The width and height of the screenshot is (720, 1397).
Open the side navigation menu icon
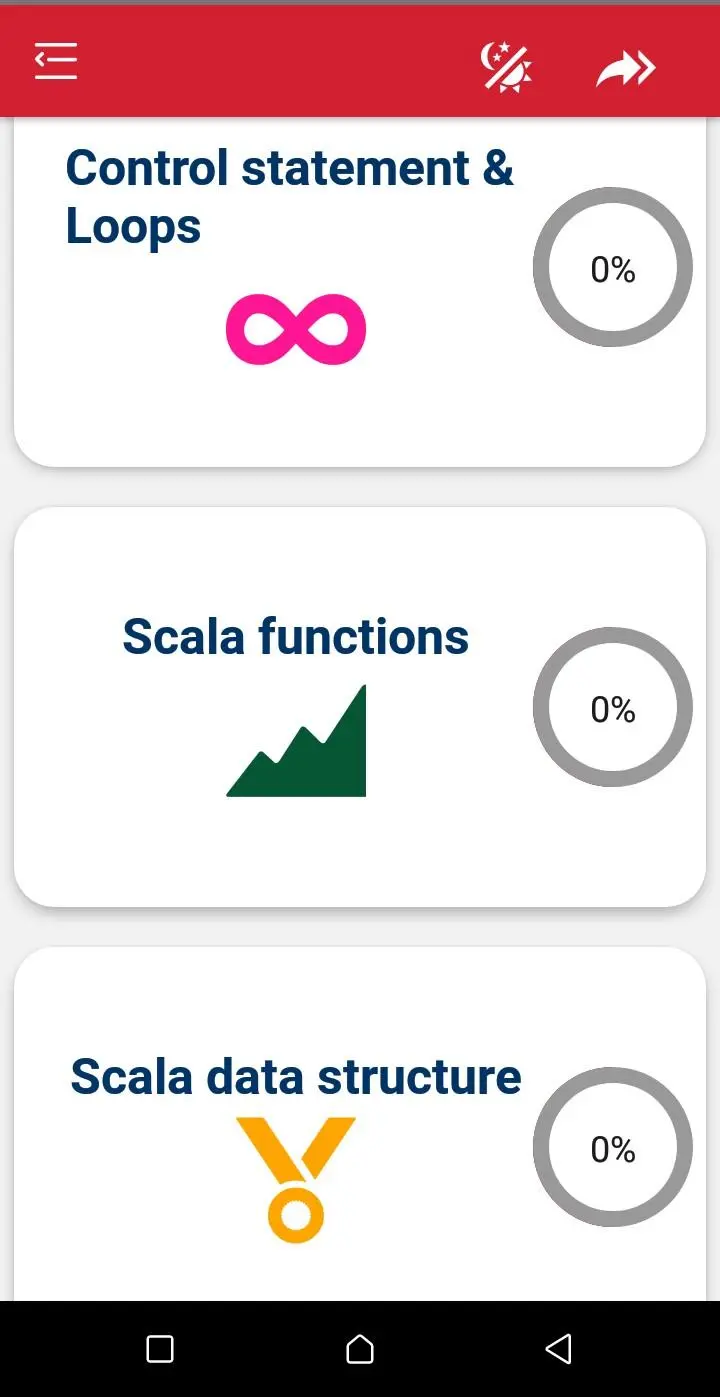pyautogui.click(x=56, y=62)
